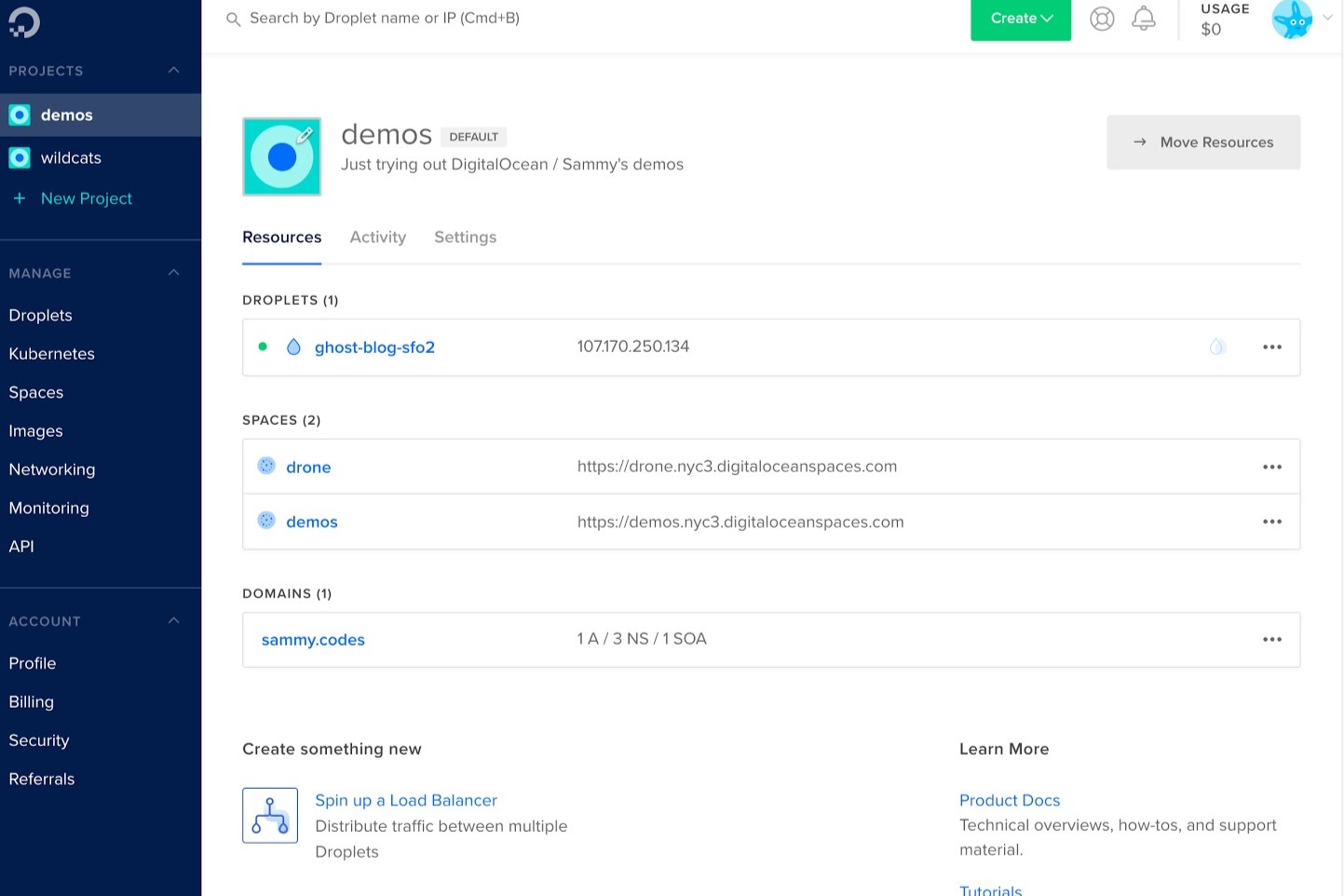The height and width of the screenshot is (896, 1344).
Task: Click the Spin up a Load Balancer link
Action: pos(406,800)
